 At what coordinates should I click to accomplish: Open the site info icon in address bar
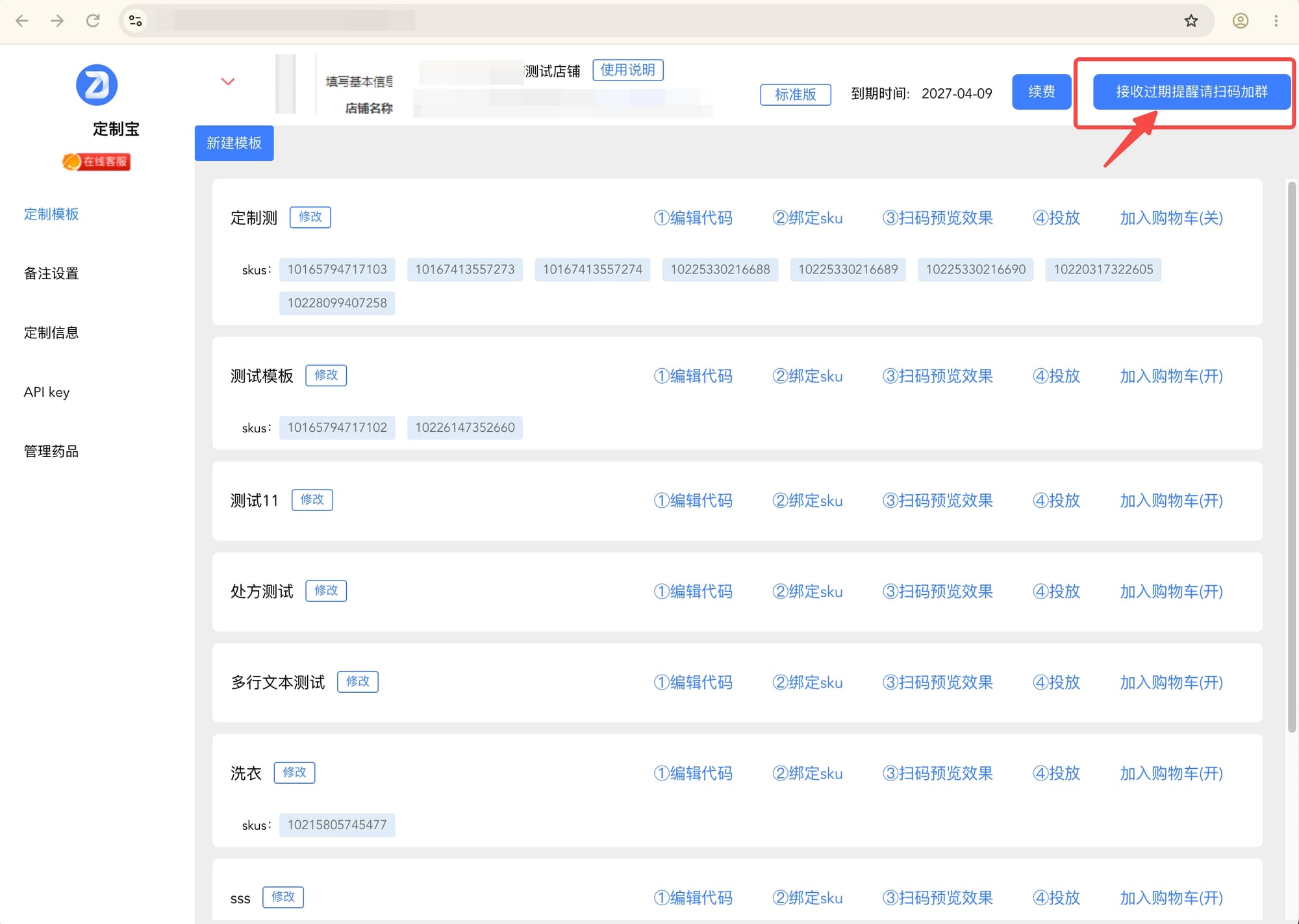tap(136, 21)
